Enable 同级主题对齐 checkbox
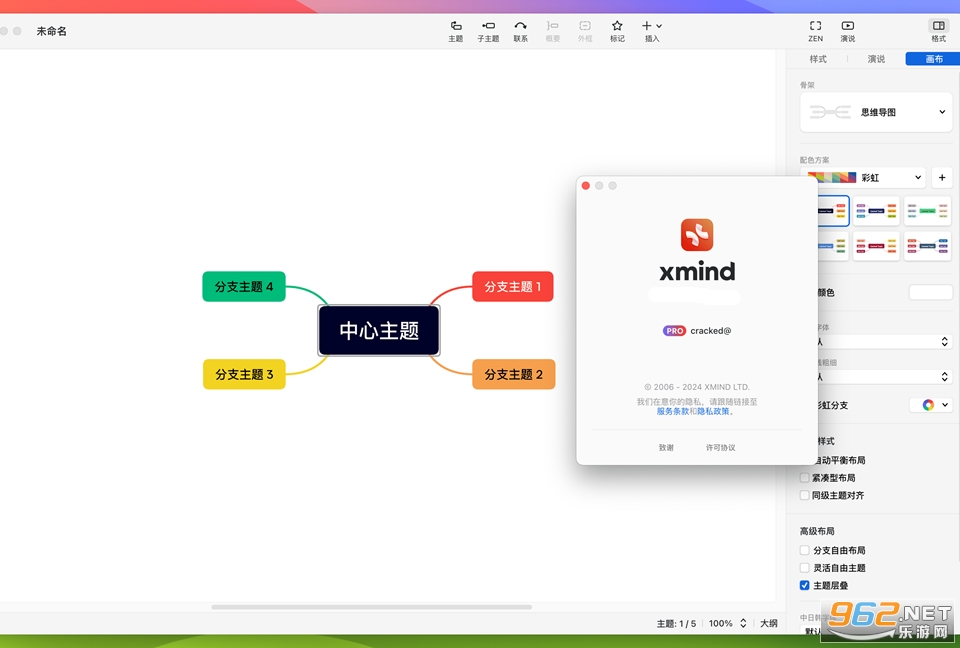960x648 pixels. pyautogui.click(x=804, y=495)
